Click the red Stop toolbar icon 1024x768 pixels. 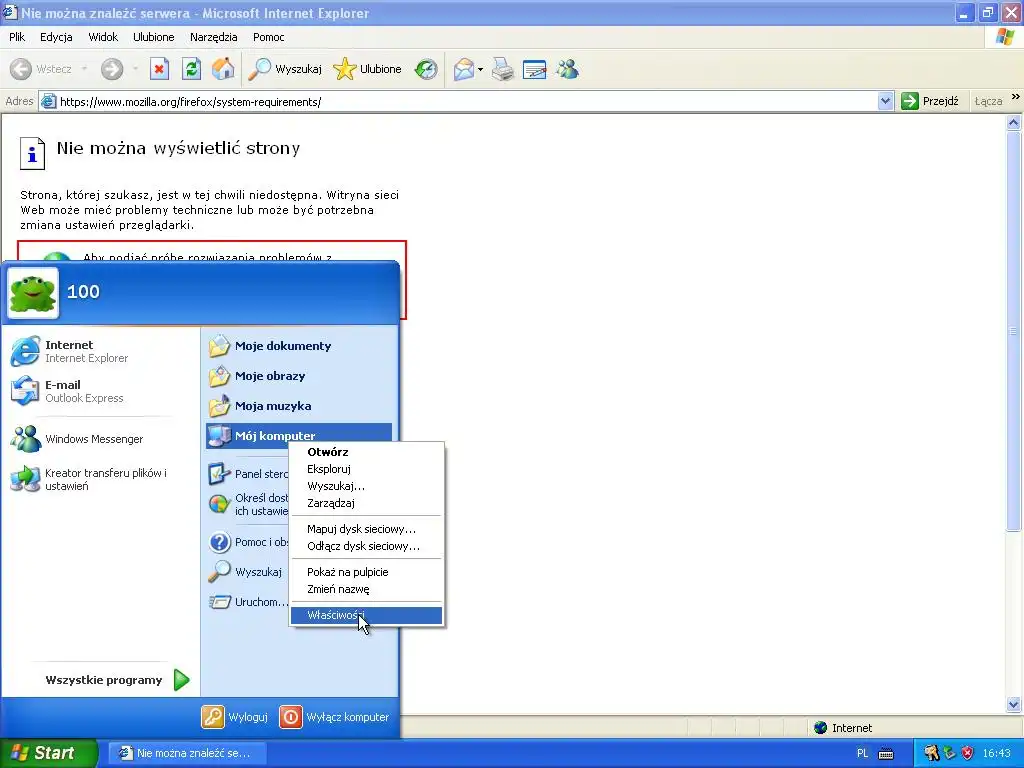[159, 69]
